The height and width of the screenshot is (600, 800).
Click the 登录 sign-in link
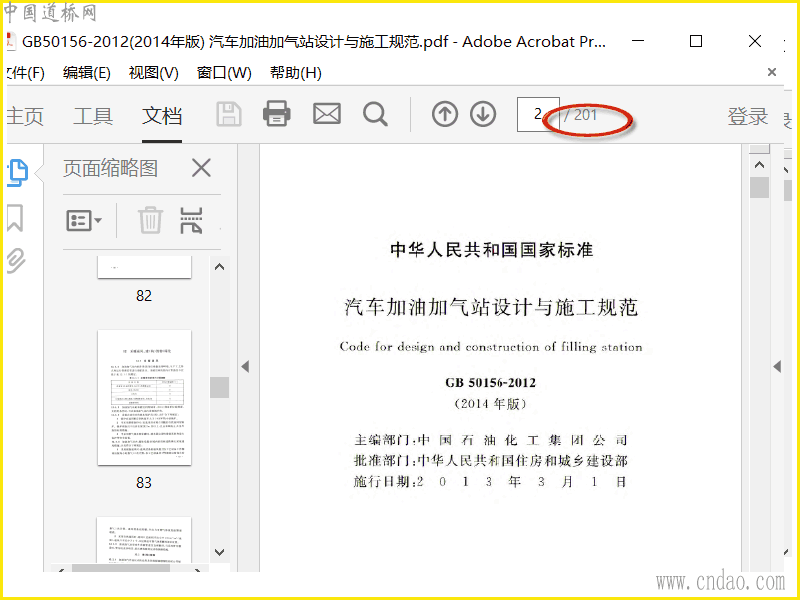point(747,116)
